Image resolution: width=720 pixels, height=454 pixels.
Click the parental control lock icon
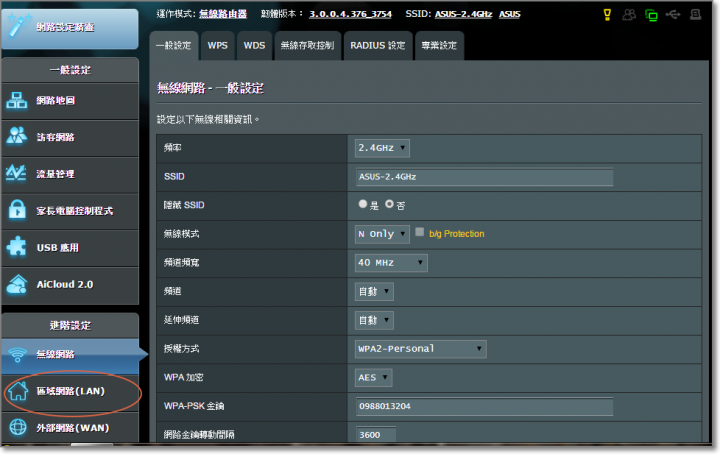[x=17, y=210]
